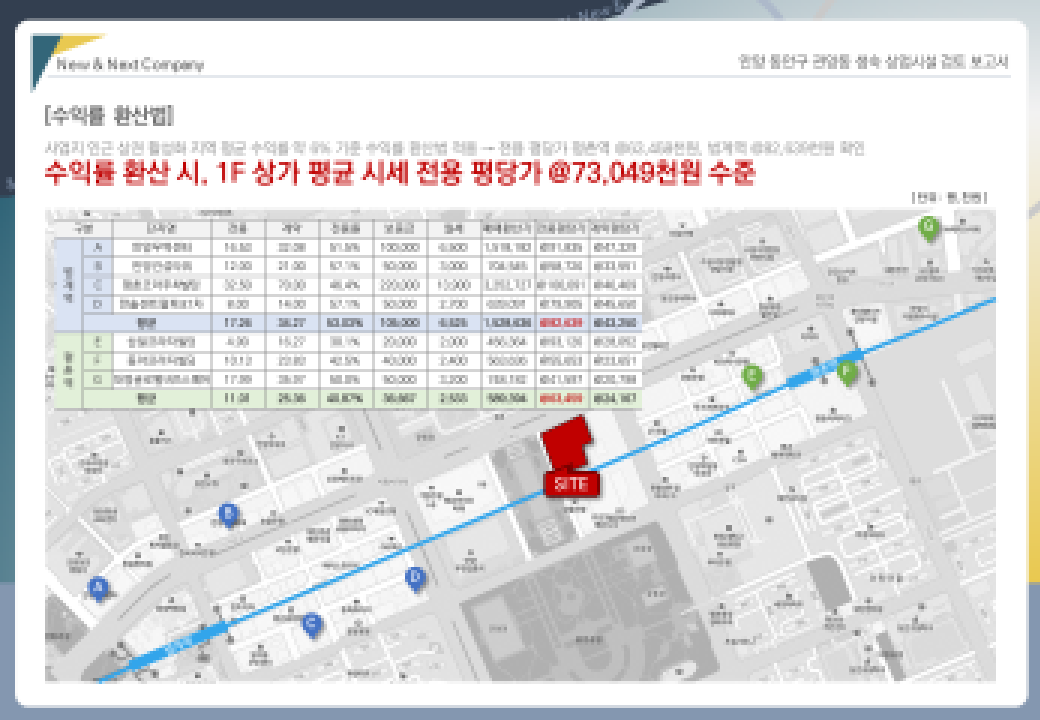Click the blue B marker on the map

tap(229, 514)
